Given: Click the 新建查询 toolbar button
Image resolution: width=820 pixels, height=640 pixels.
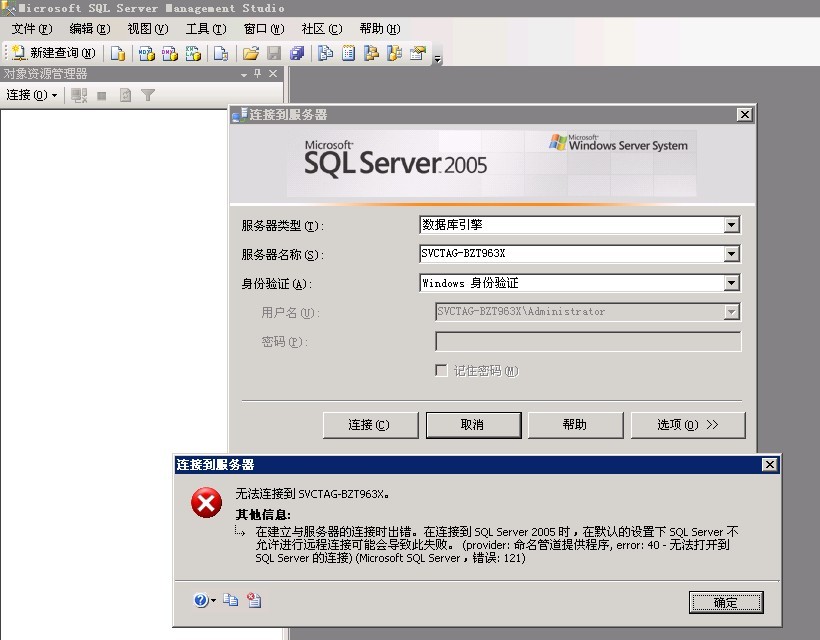Looking at the screenshot, I should (x=54, y=53).
